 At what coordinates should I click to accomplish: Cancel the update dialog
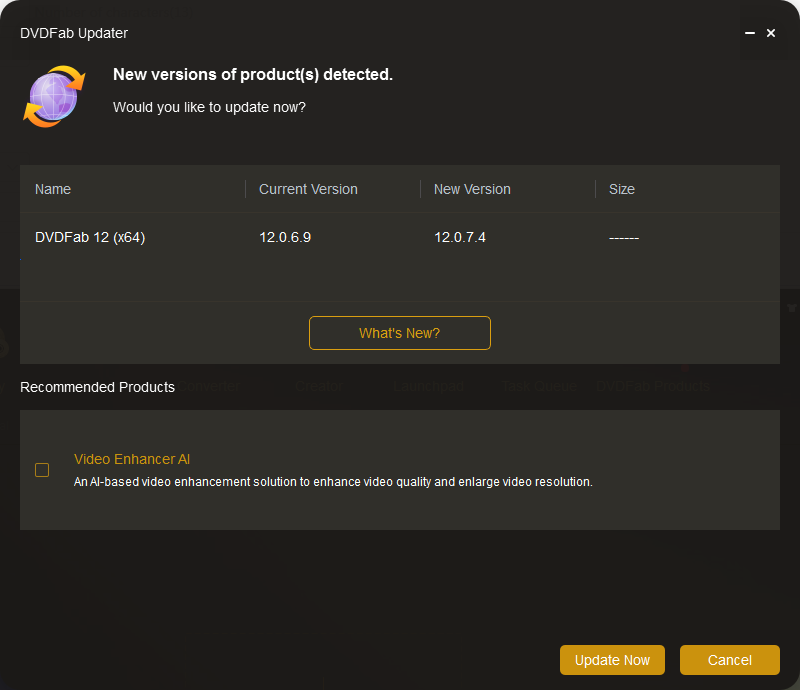(x=730, y=660)
